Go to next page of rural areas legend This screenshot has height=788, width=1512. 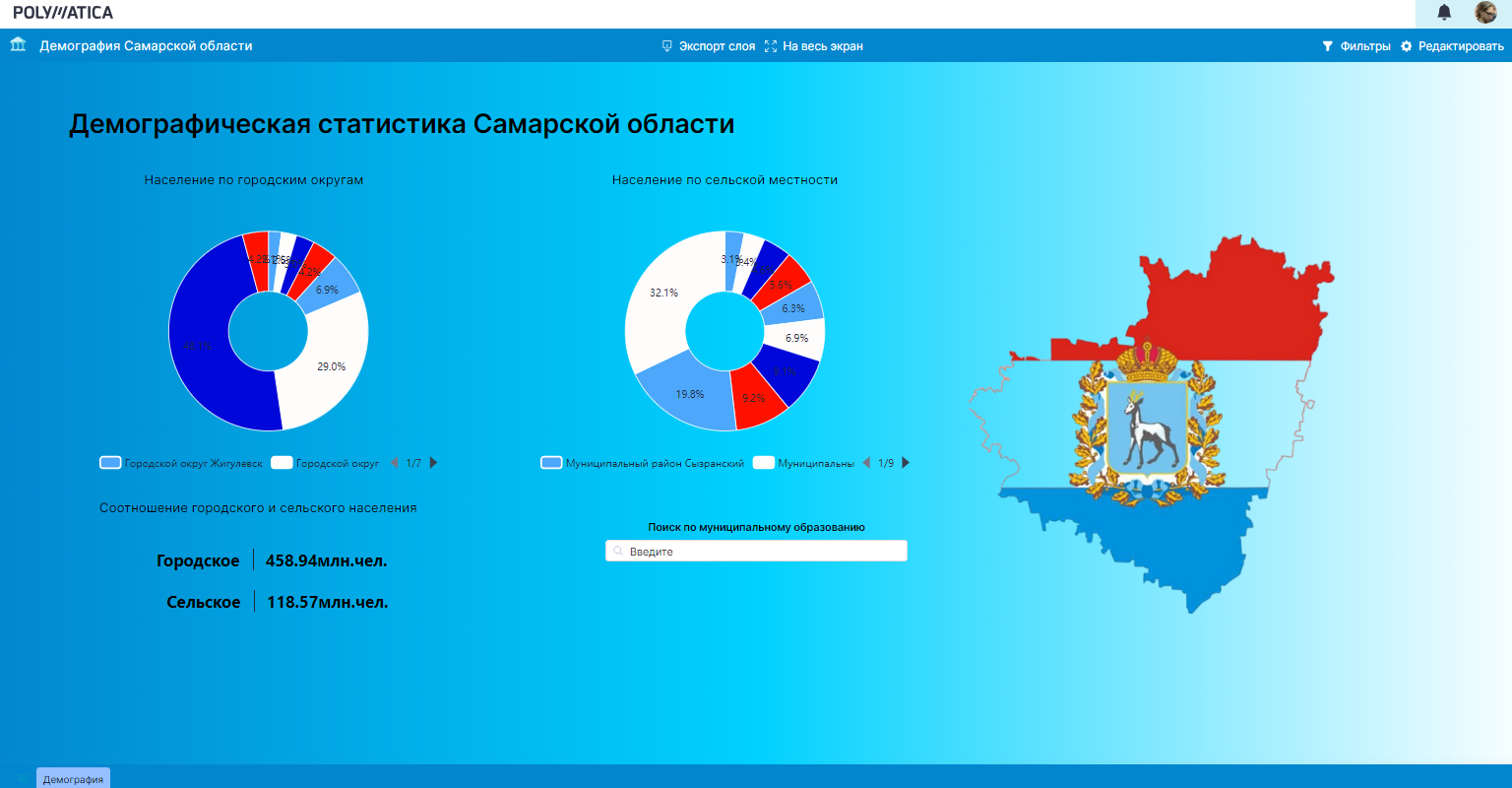[x=906, y=463]
